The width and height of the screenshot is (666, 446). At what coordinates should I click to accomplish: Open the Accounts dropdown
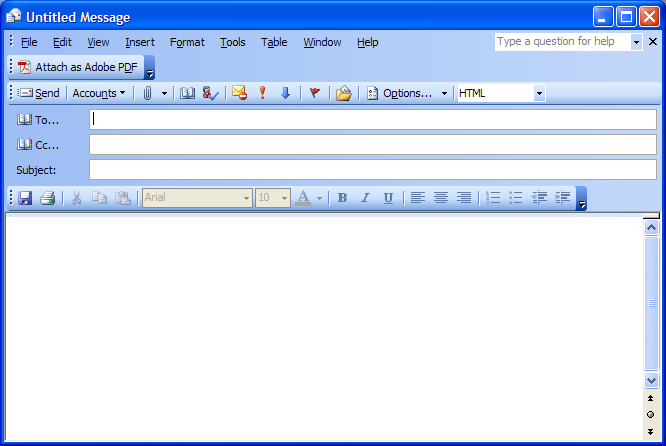point(99,93)
